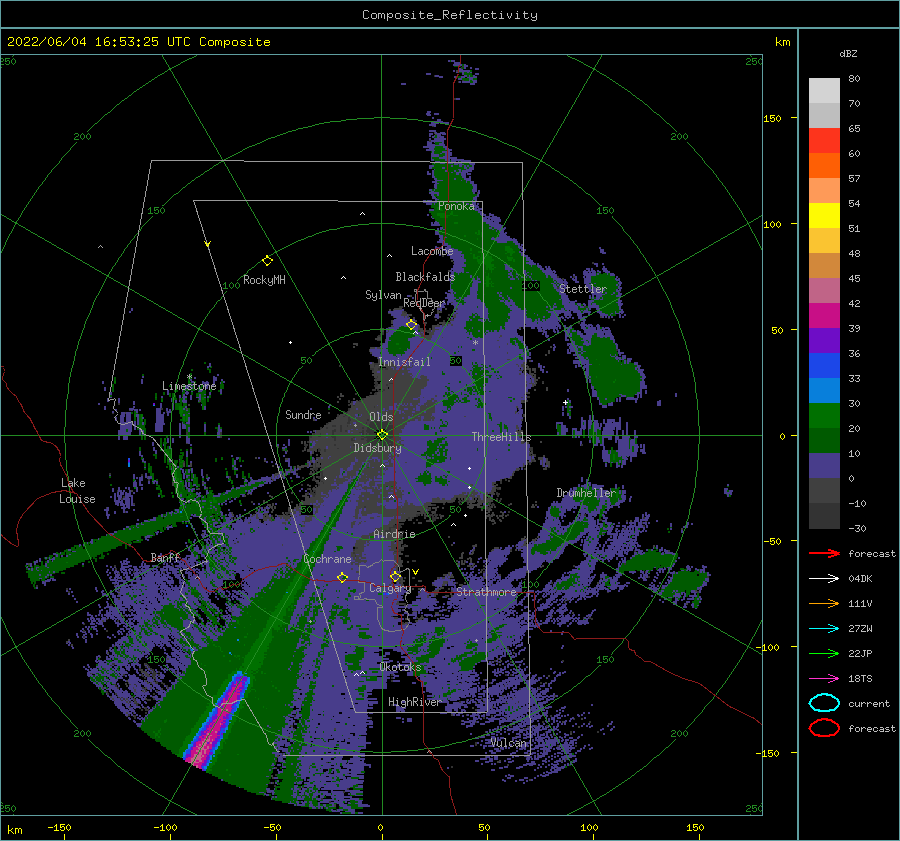Click the Airdrie label on map
This screenshot has height=841, width=900.
(394, 534)
